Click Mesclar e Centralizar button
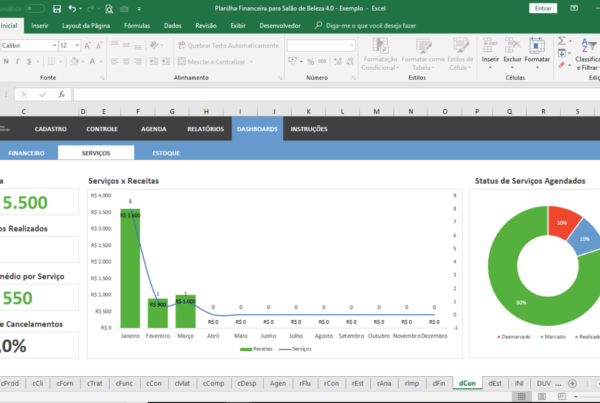This screenshot has height=403, width=600. tap(212, 61)
